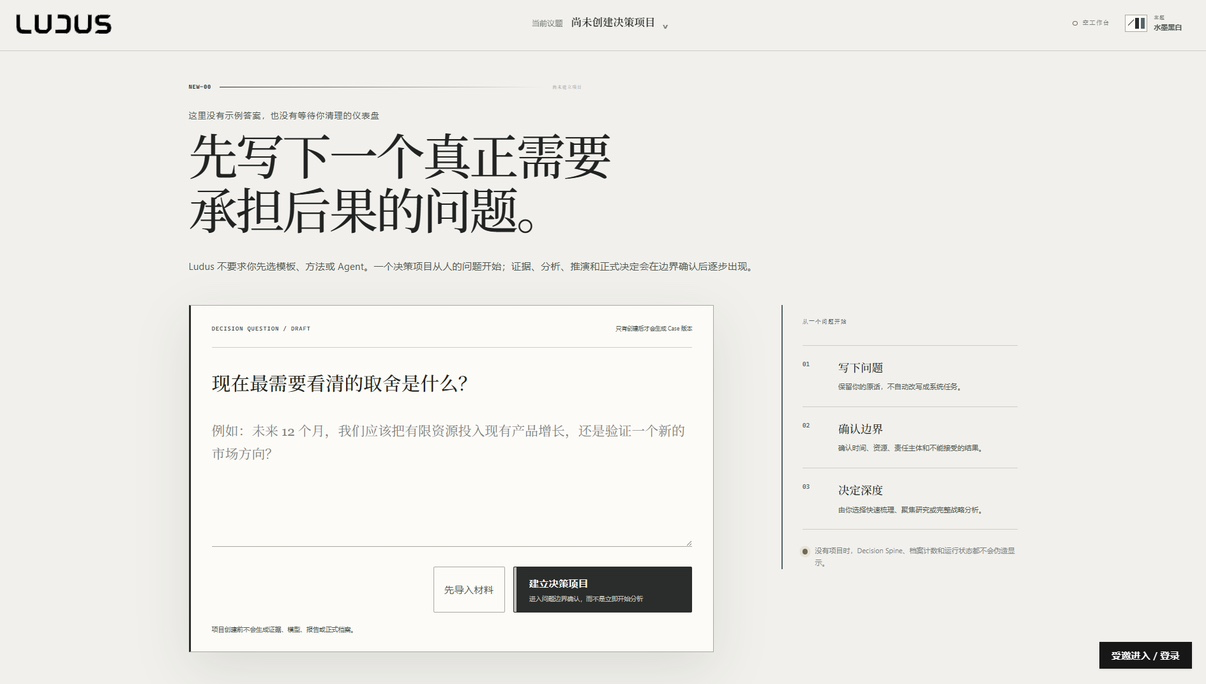
Task: Click the 确认边界 step heading
Action: (860, 429)
